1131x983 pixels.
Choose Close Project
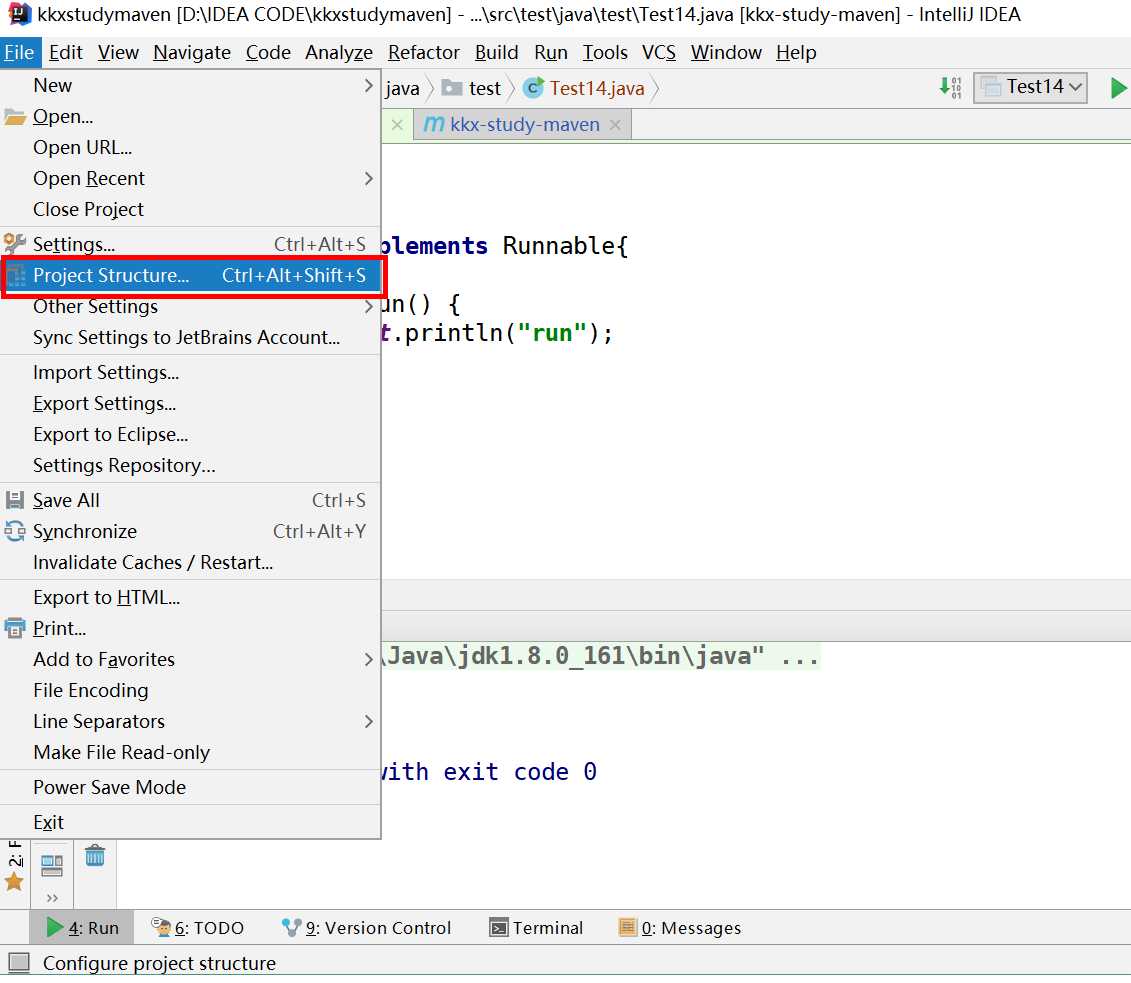(190, 209)
